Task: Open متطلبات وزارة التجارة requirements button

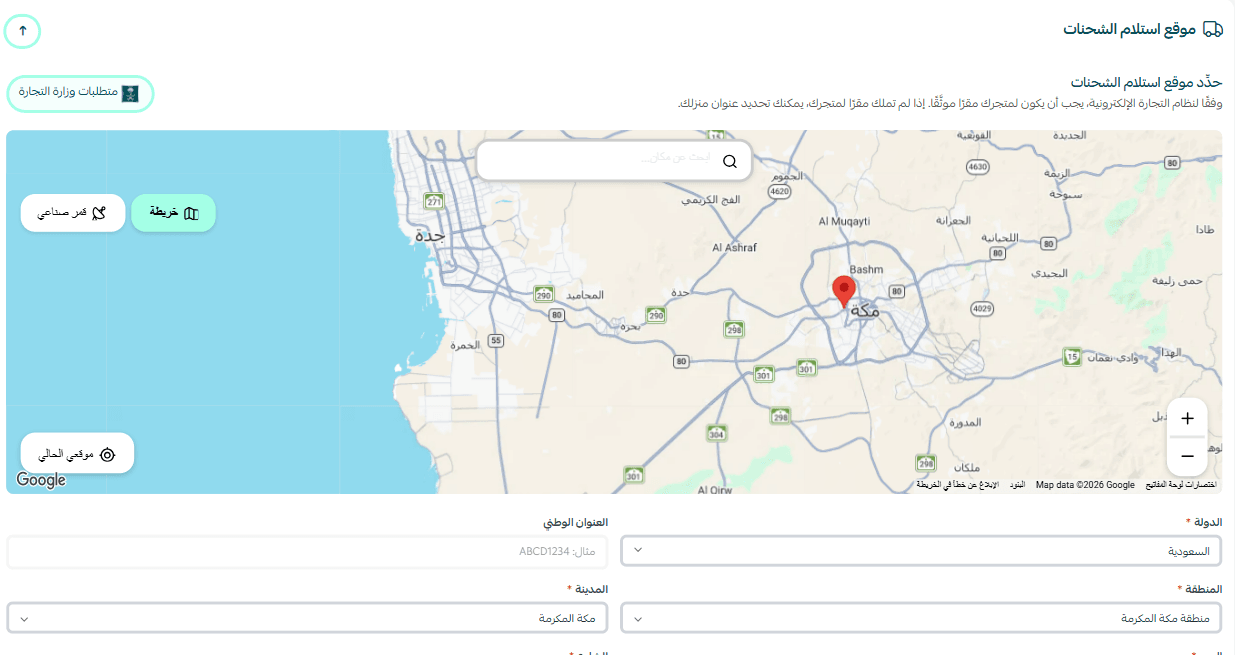Action: [x=81, y=93]
